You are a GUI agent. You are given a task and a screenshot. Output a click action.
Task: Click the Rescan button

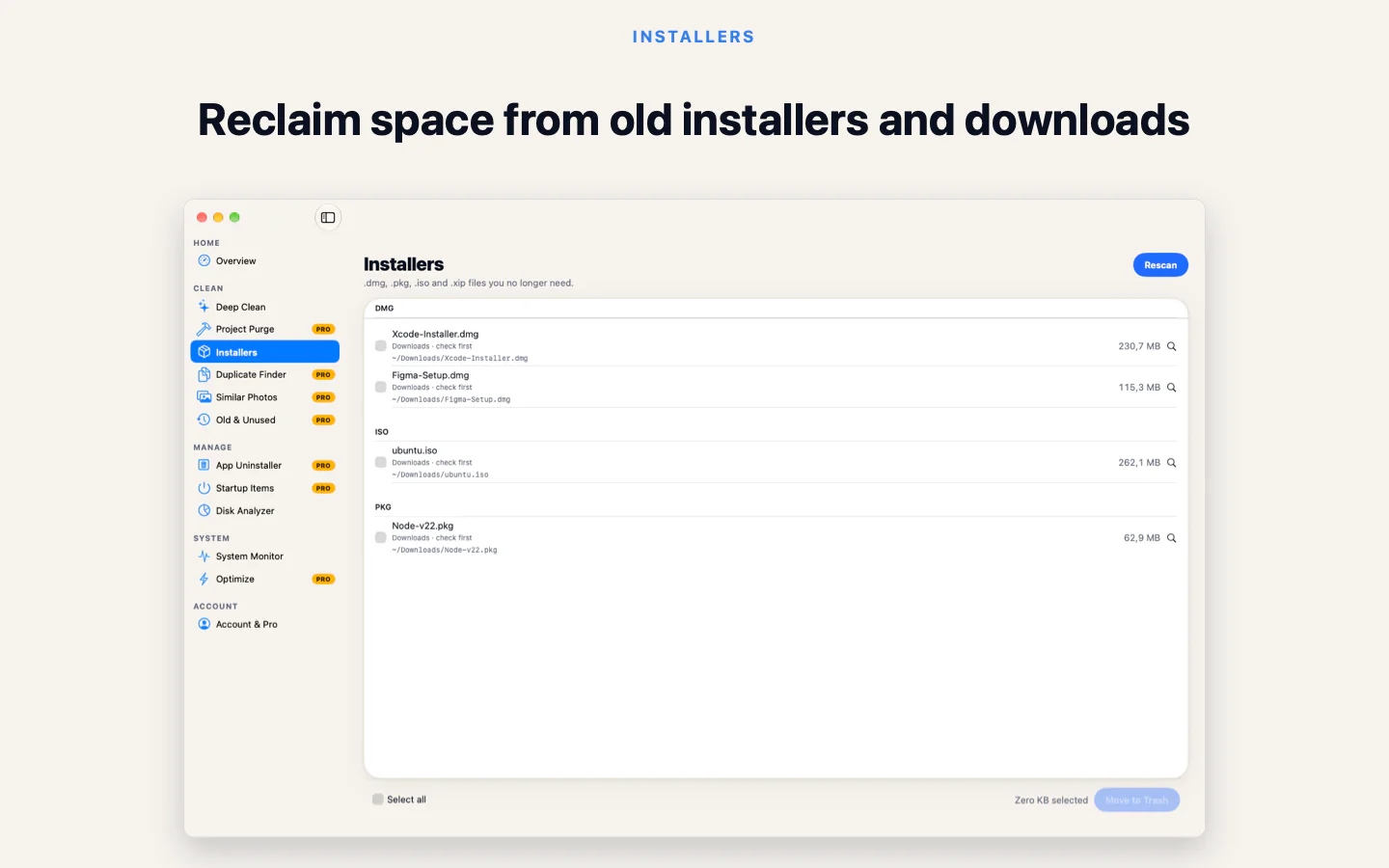(x=1160, y=265)
